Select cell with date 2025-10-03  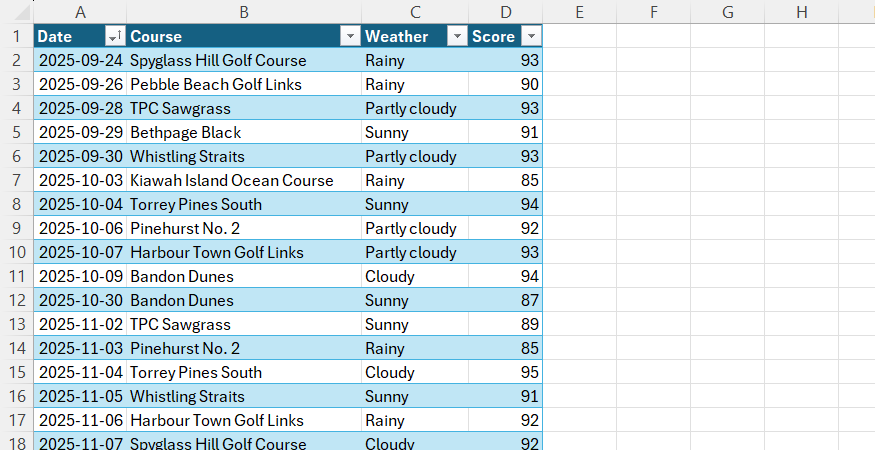tap(80, 180)
